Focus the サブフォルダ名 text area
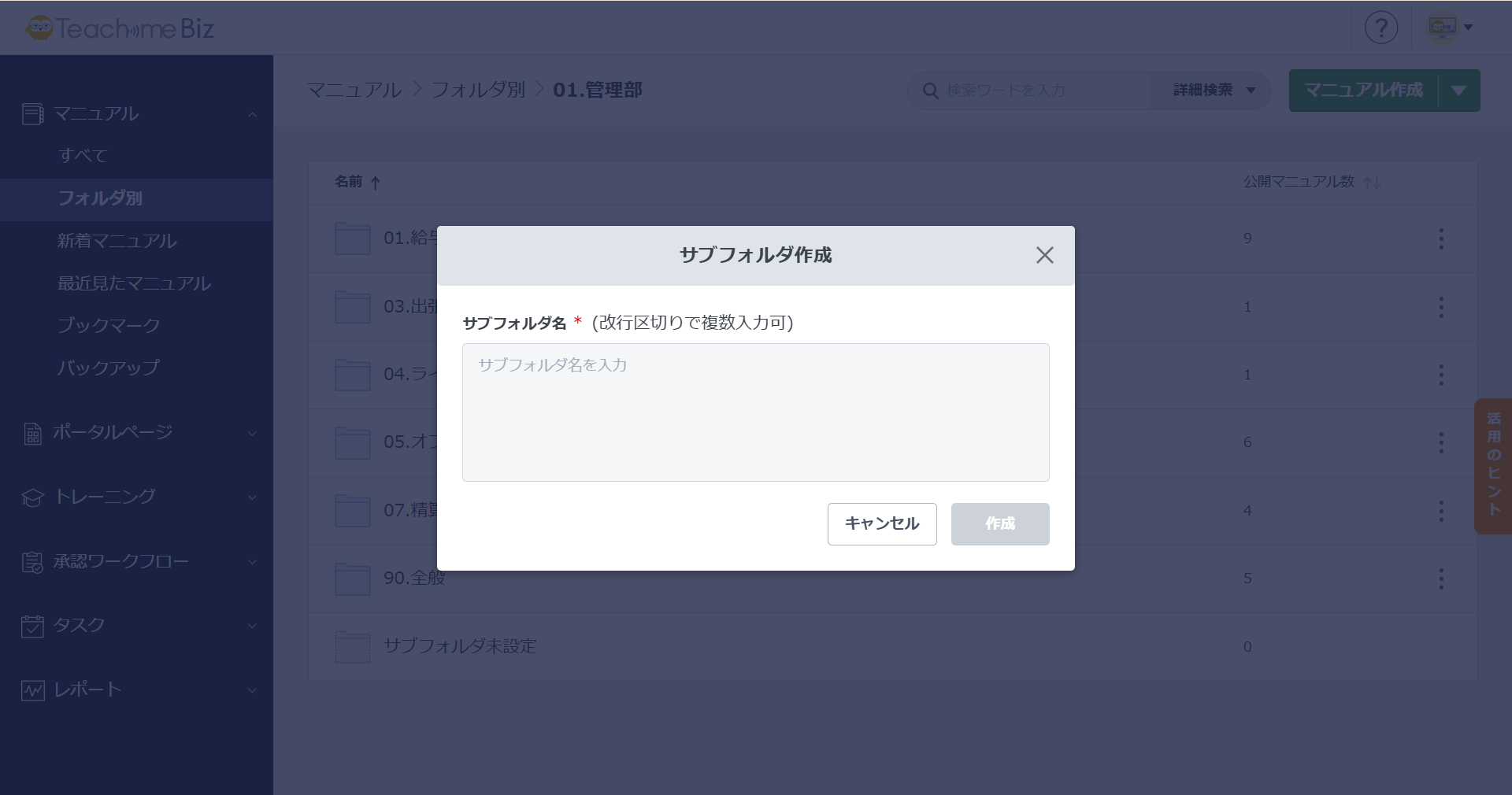 755,412
